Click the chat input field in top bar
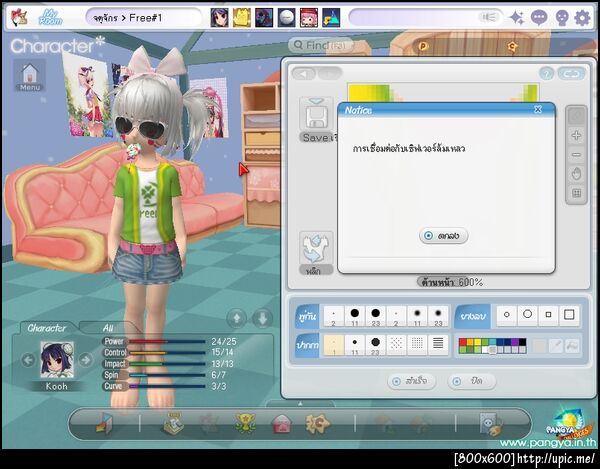The width and height of the screenshot is (600, 469). [x=426, y=18]
